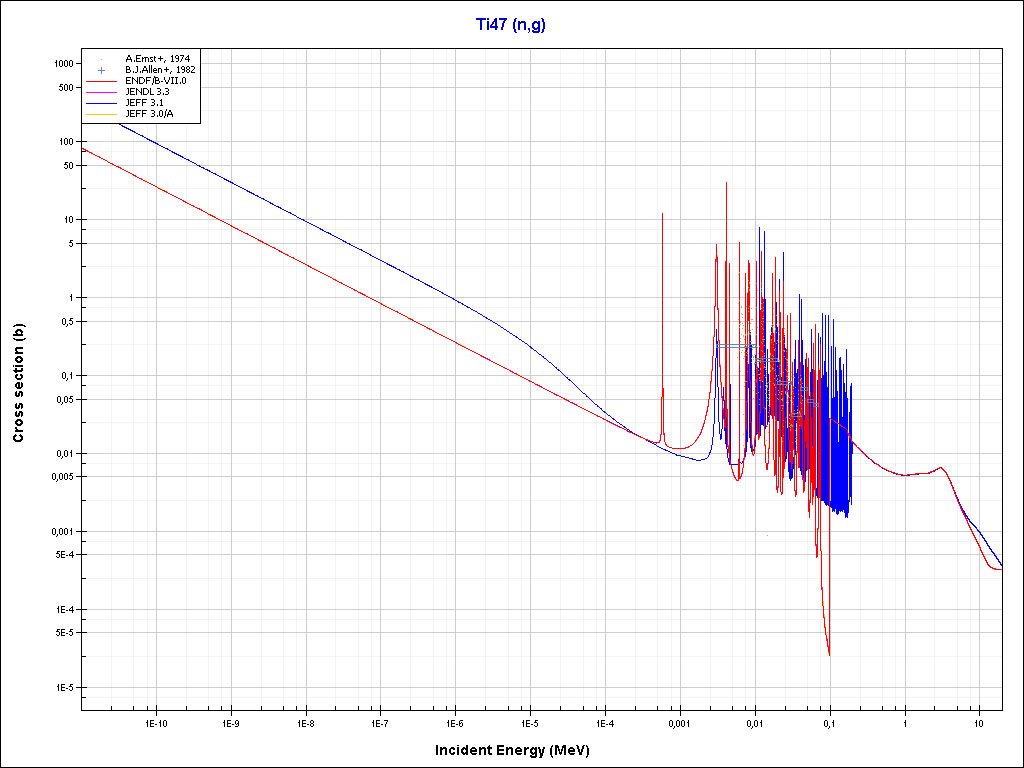Image resolution: width=1024 pixels, height=768 pixels.
Task: Select the ENDF/B-VII.0 legend text
Action: pyautogui.click(x=155, y=81)
